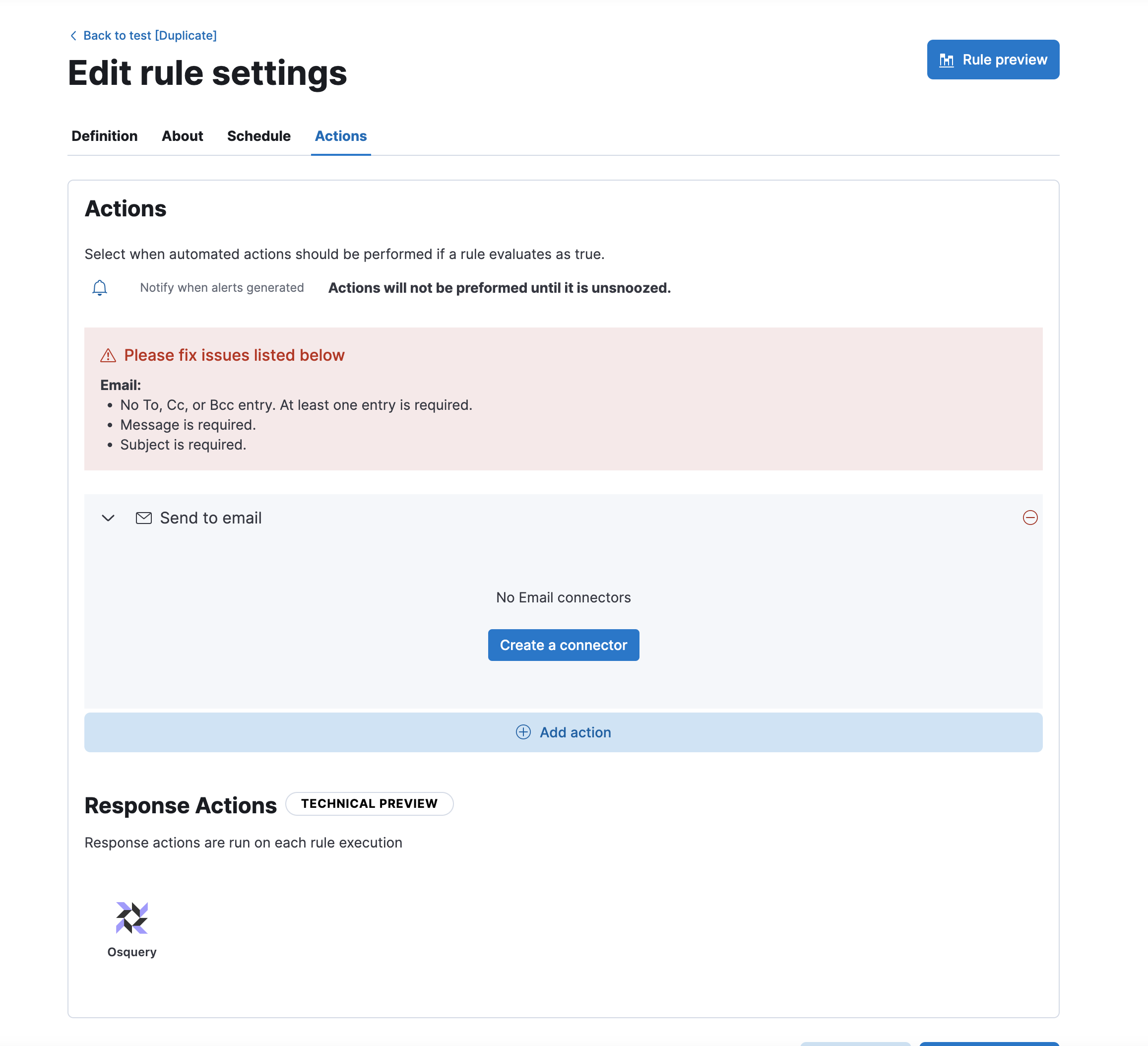Select the Actions tab

[340, 136]
